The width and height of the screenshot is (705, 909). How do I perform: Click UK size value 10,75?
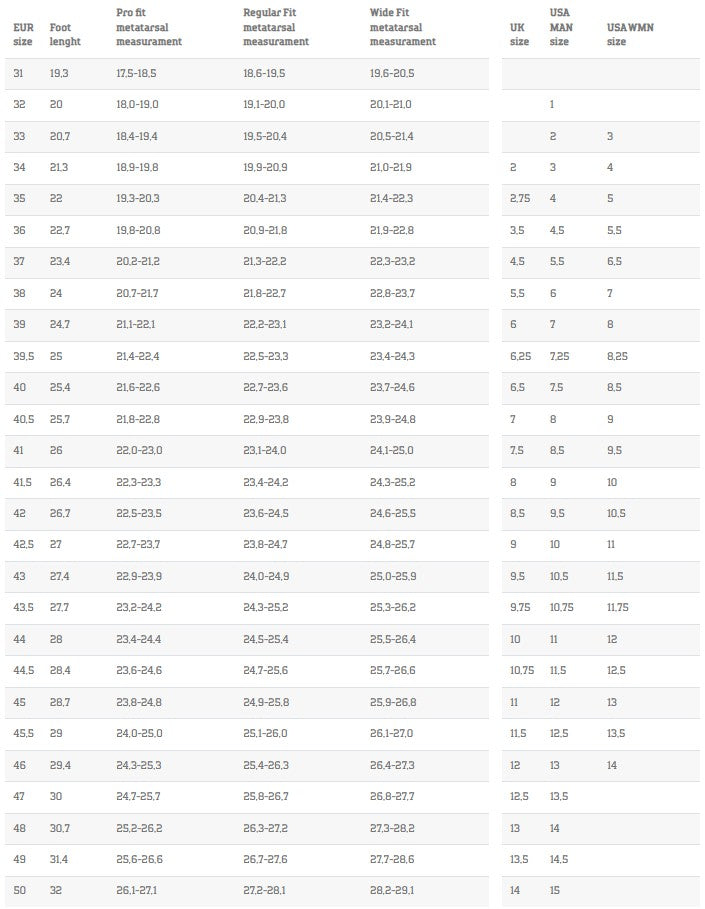click(x=522, y=670)
